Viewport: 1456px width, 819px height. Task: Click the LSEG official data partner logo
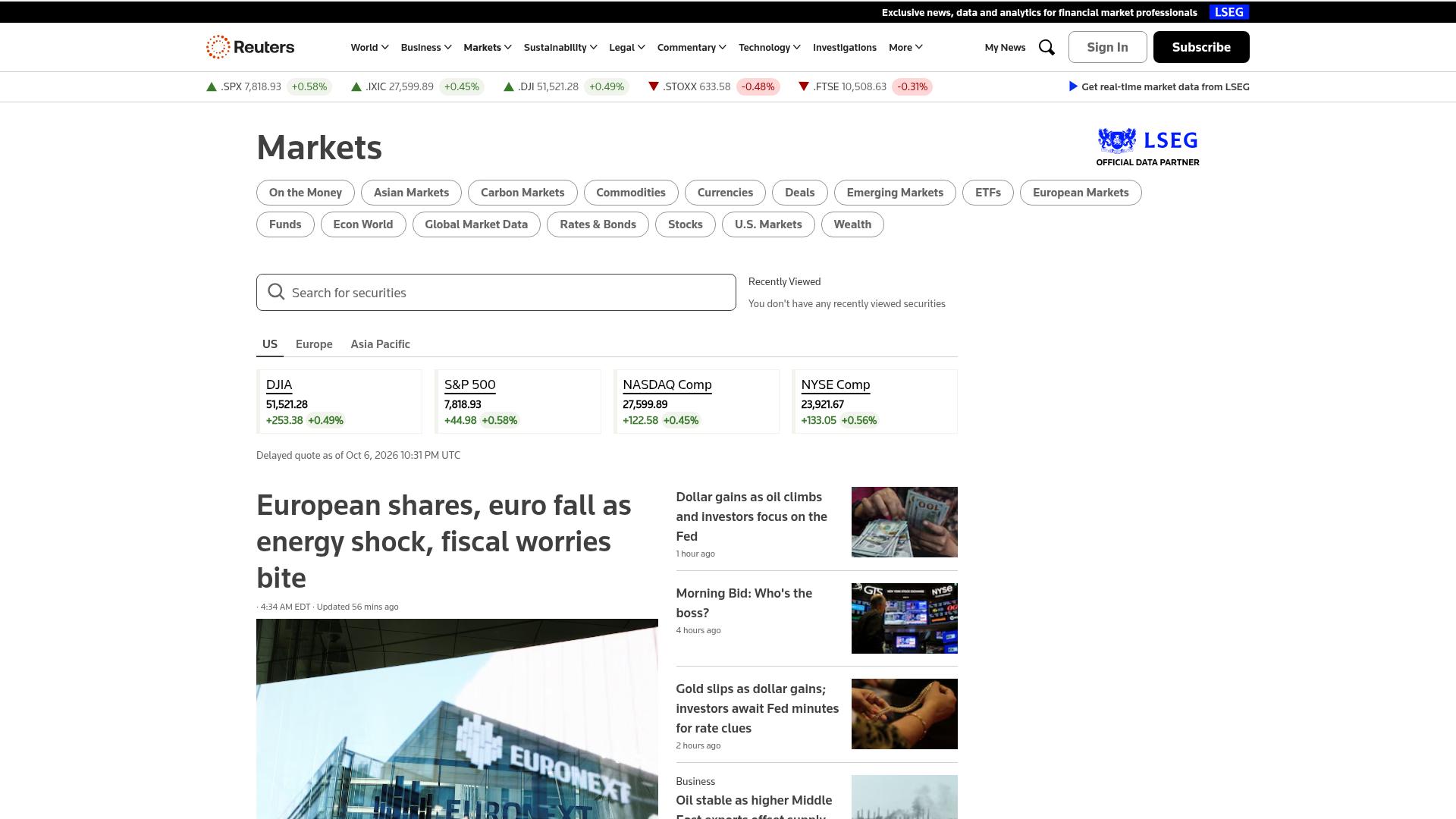point(1147,147)
